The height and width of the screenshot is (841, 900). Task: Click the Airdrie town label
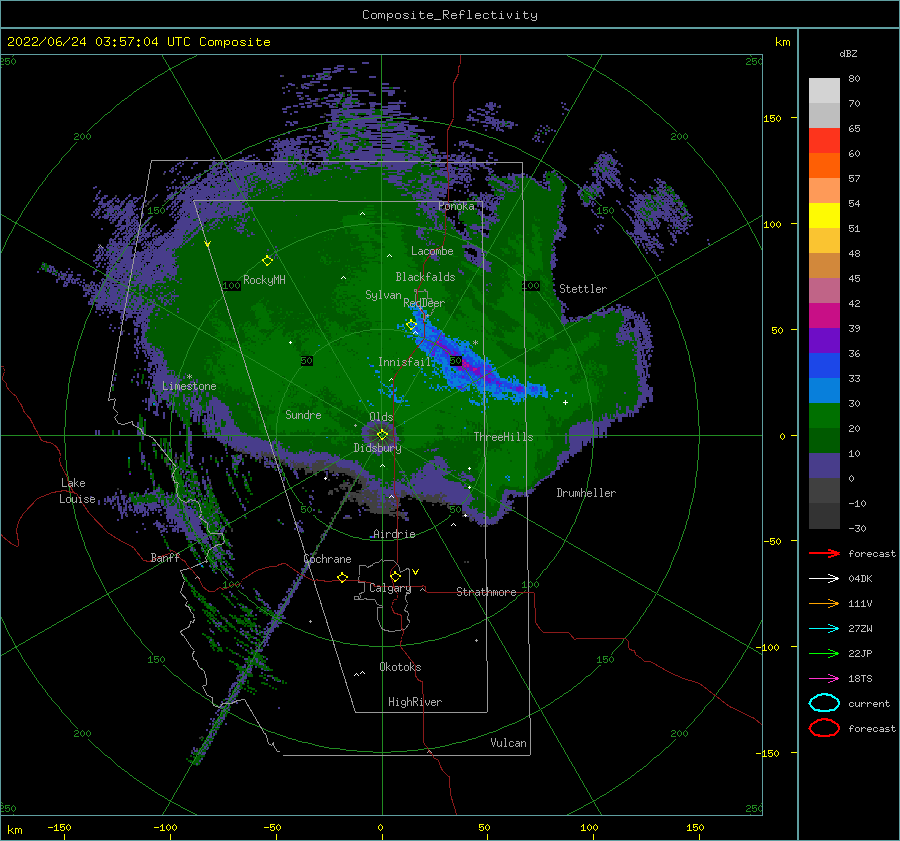394,534
